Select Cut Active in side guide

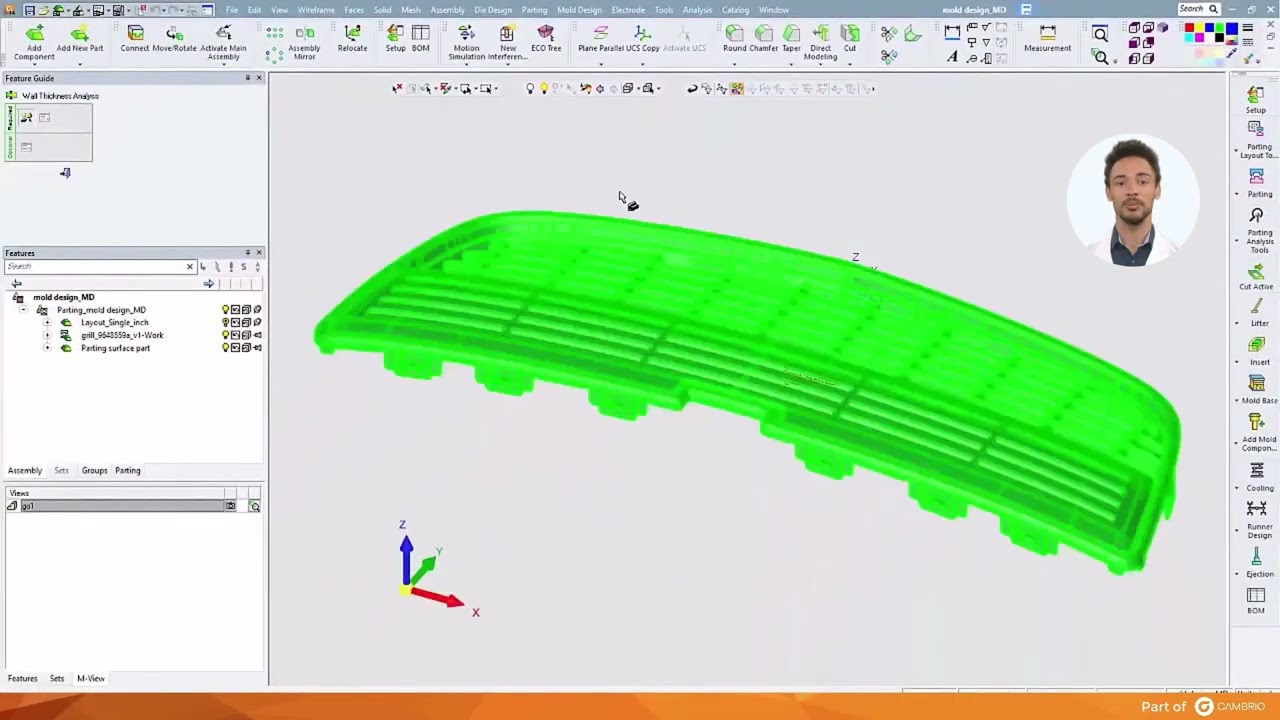coord(1256,276)
